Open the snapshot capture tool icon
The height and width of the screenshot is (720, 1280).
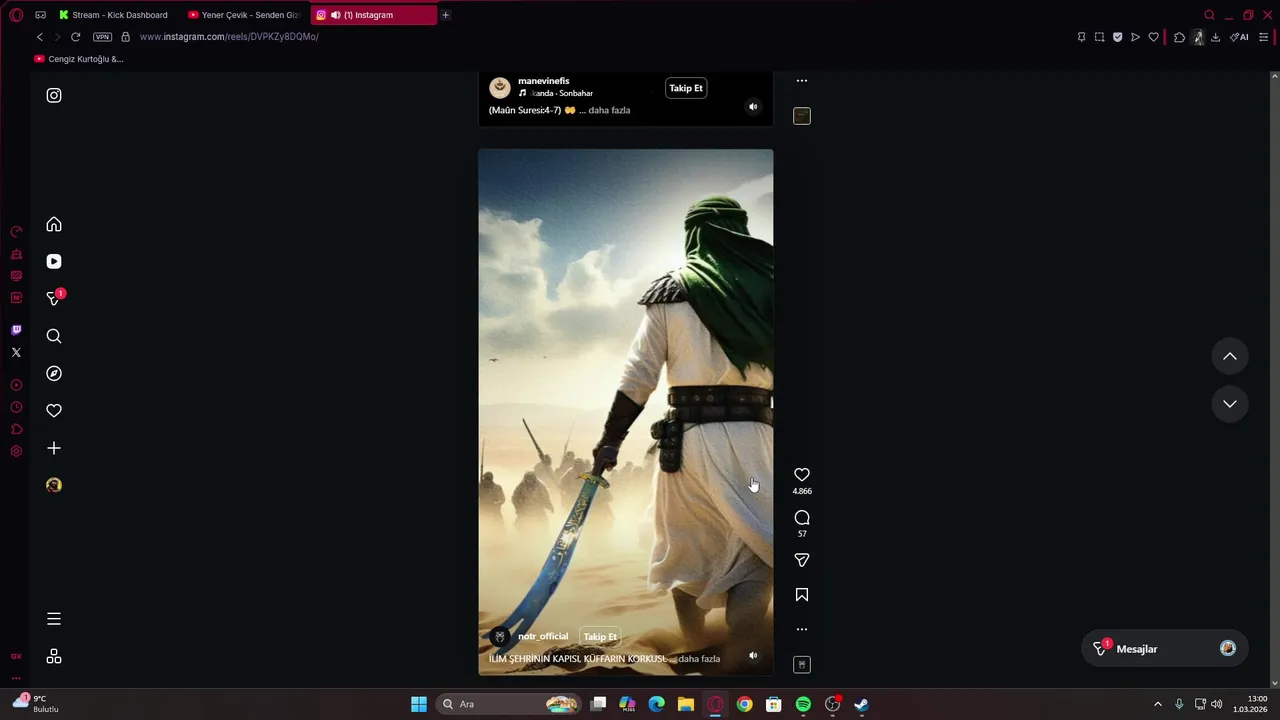click(1099, 37)
